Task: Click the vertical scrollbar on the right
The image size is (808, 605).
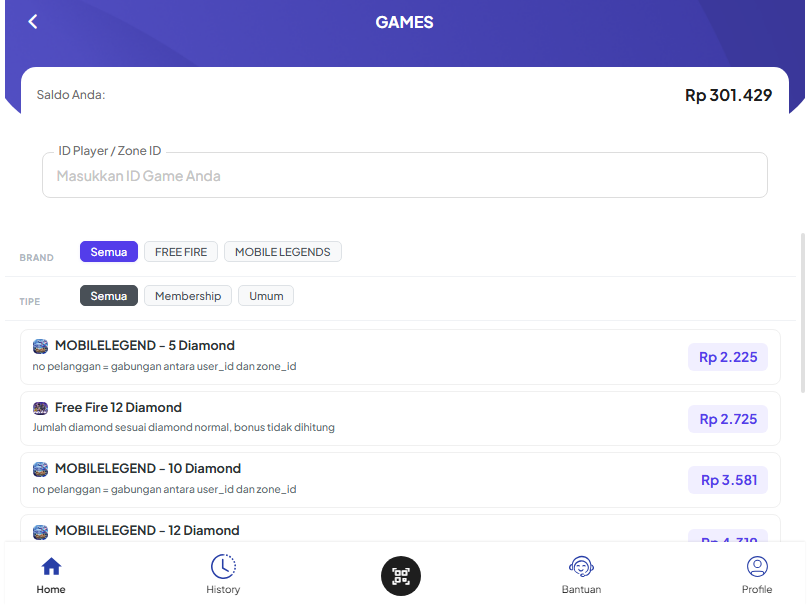Action: pos(802,312)
